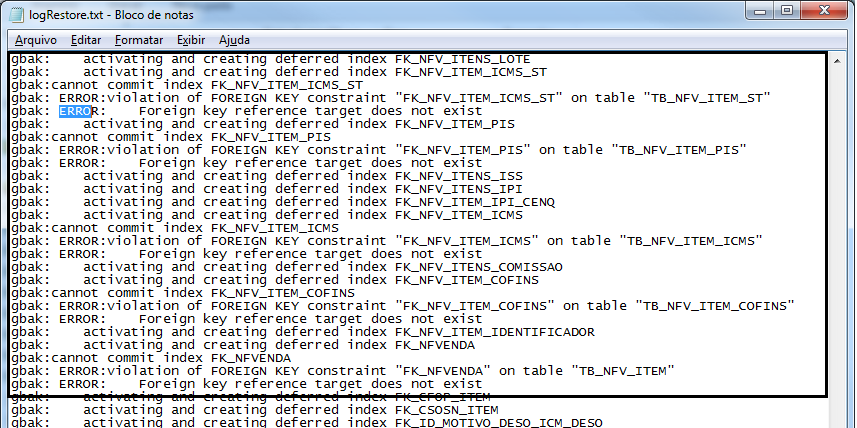Click the vertical scrollbar up arrow
857x428 pixels.
tap(839, 62)
